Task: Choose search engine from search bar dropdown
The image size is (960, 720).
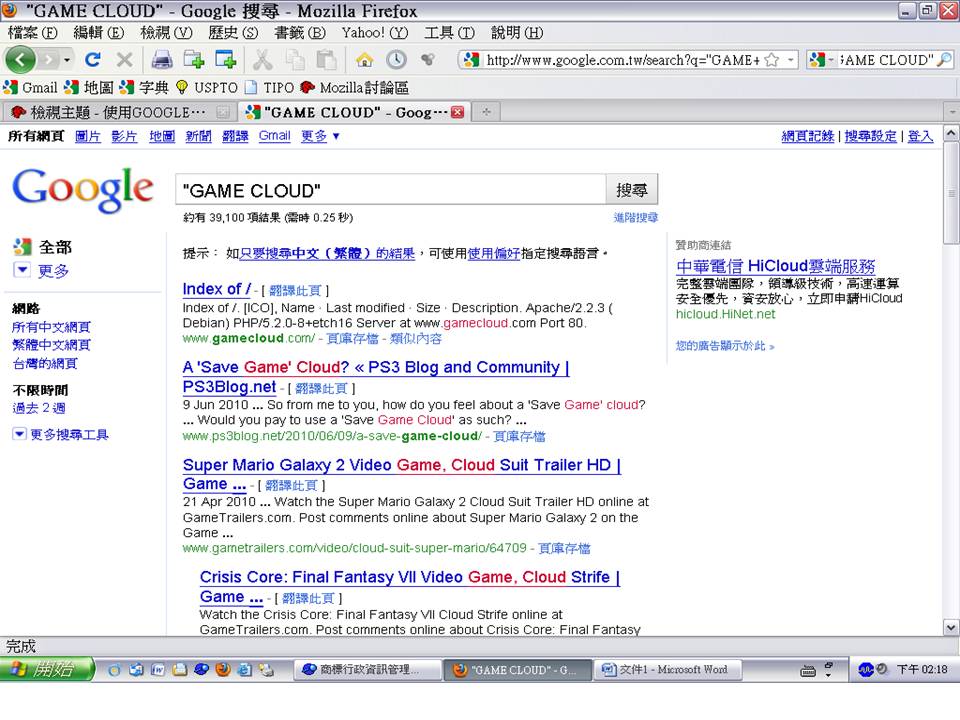Action: click(x=821, y=60)
